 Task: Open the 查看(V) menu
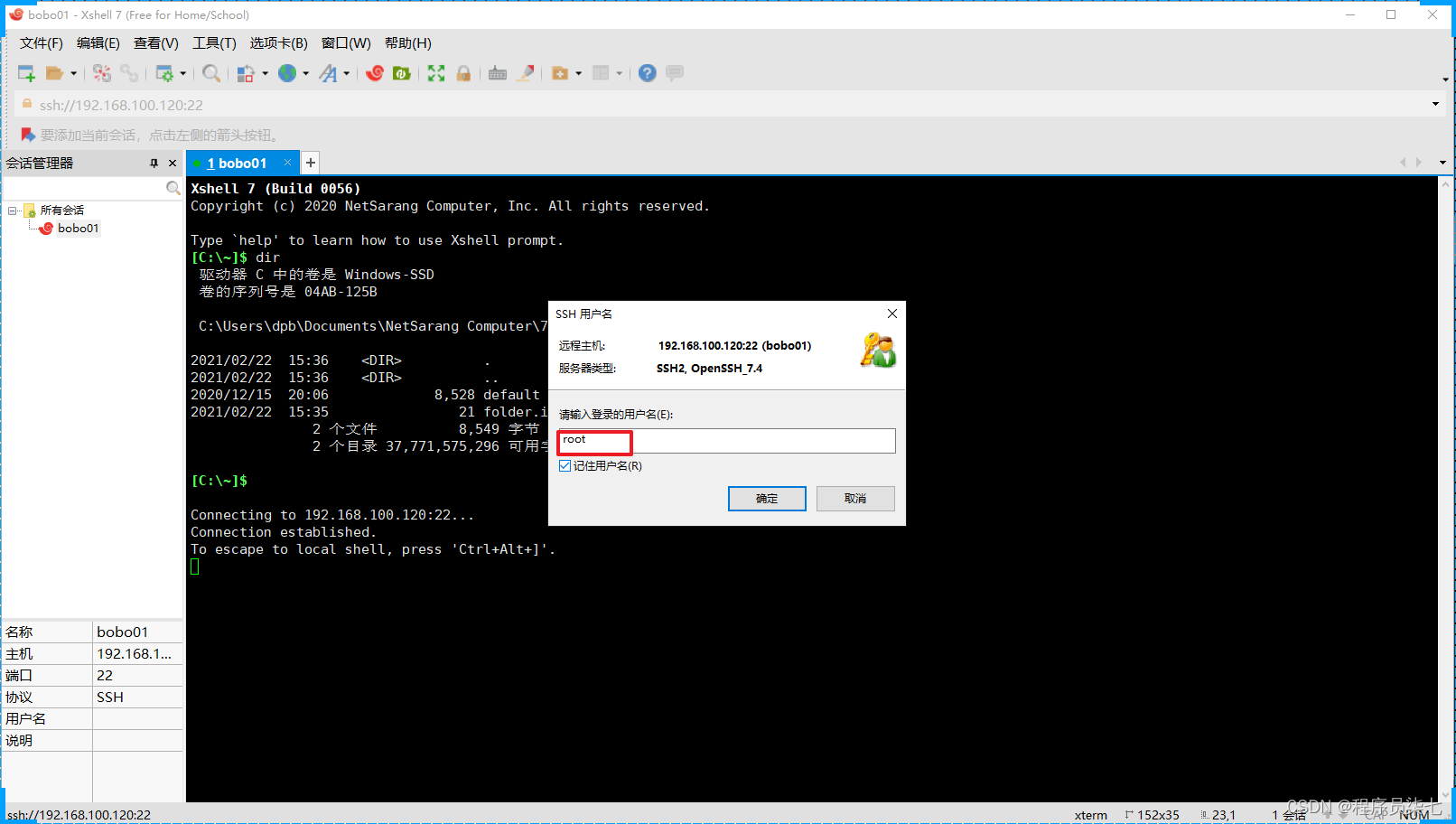point(155,43)
